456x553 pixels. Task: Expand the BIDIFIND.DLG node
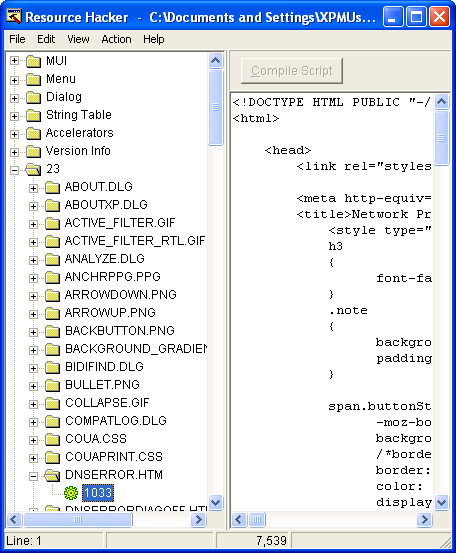coord(34,368)
